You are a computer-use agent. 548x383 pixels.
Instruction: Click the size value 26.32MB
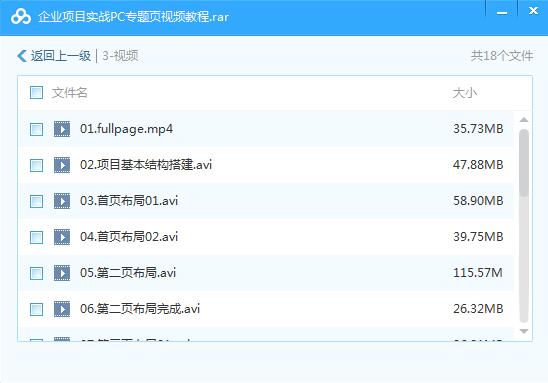(x=478, y=309)
